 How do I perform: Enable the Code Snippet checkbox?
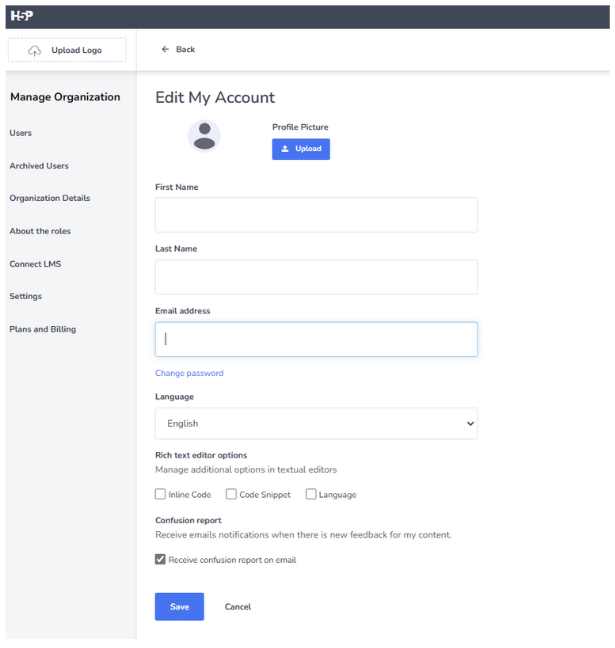point(231,494)
